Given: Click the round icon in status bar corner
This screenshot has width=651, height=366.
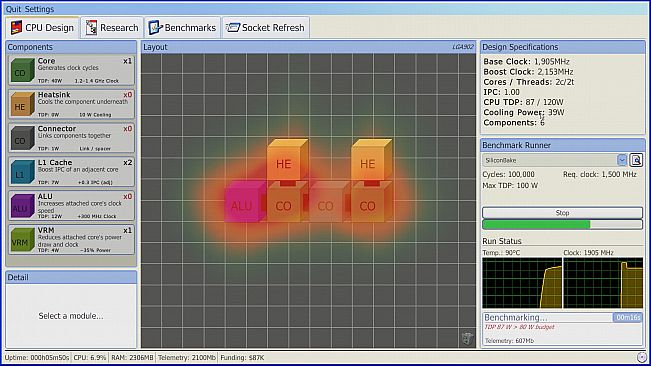Looking at the screenshot, I should tap(641, 357).
